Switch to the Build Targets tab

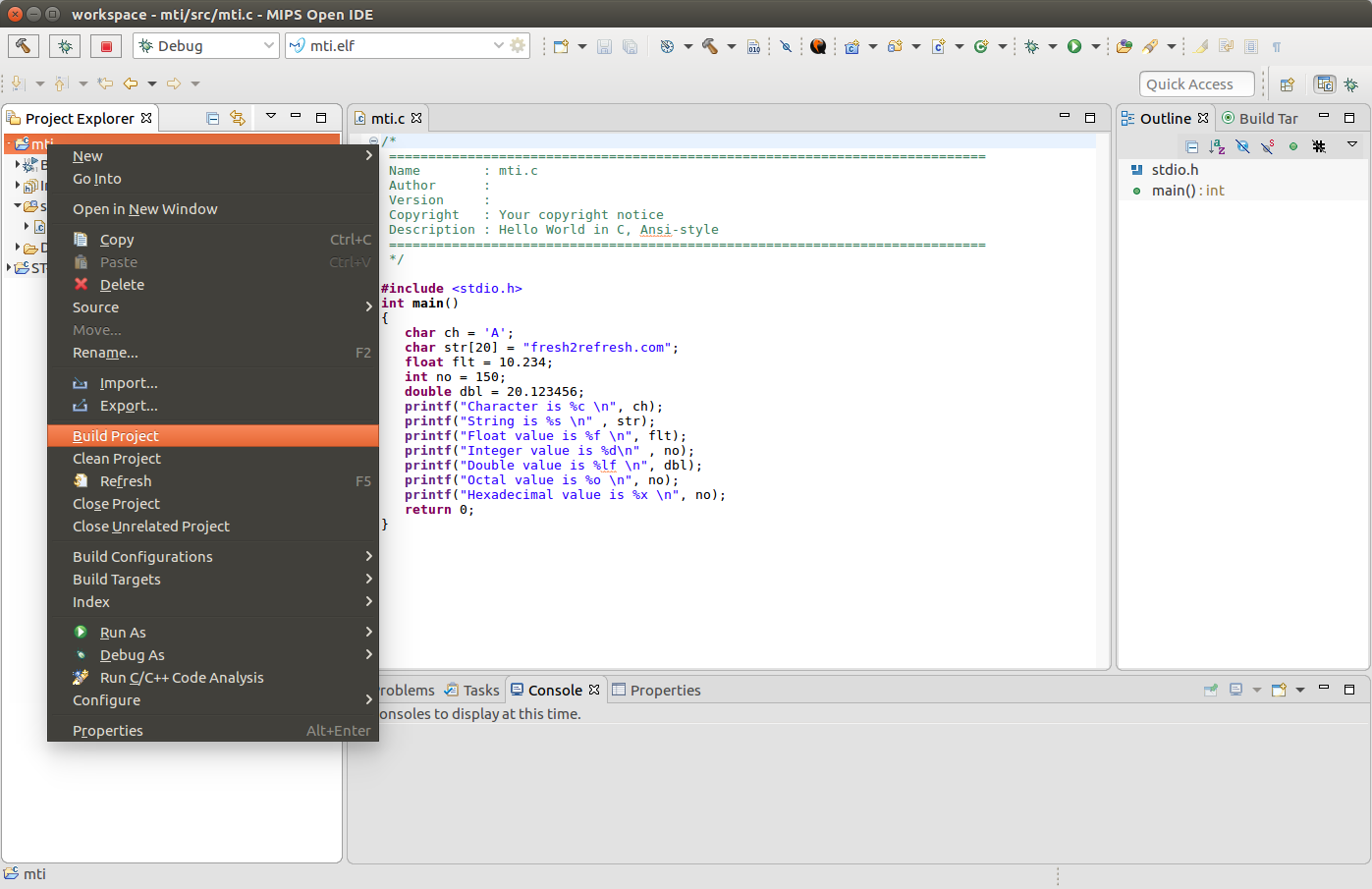pos(1260,118)
